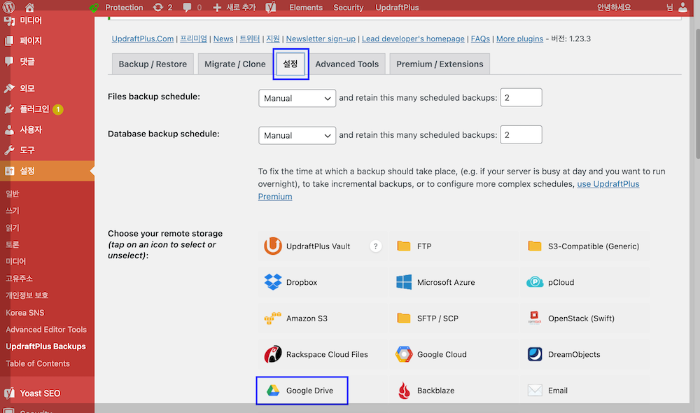Open UpdraftPlus Vault help question mark

click(375, 246)
